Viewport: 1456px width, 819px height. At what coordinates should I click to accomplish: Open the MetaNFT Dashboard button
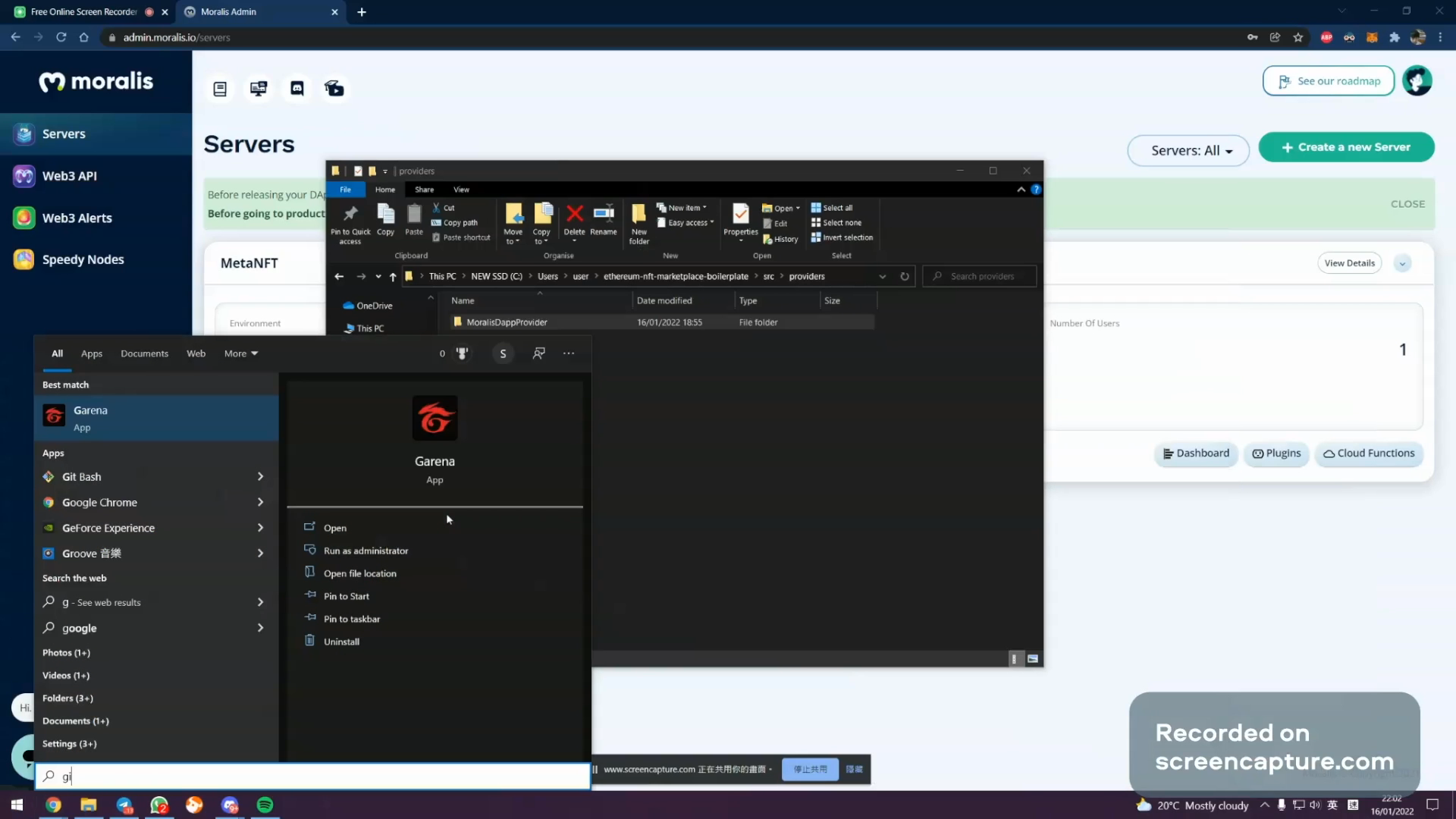pyautogui.click(x=1196, y=453)
